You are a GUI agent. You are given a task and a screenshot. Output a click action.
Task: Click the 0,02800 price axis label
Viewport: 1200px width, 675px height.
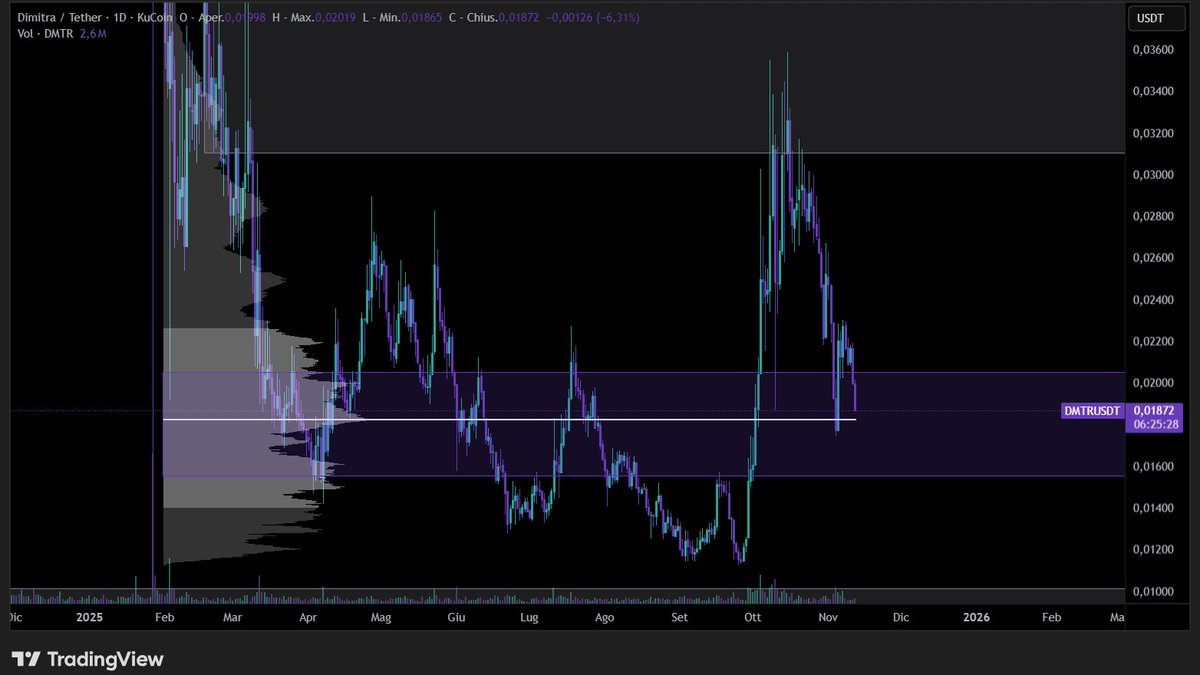click(x=1154, y=216)
